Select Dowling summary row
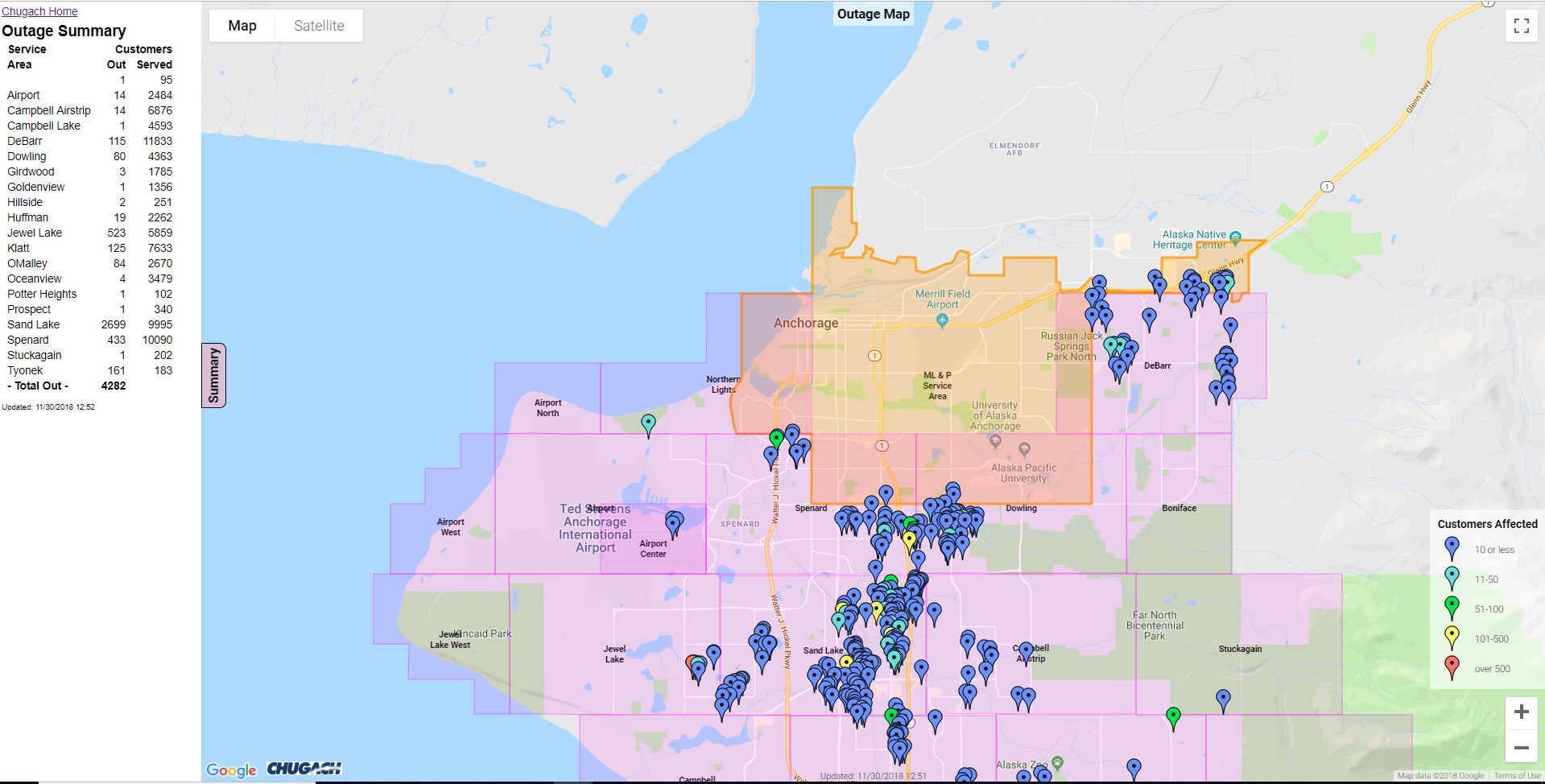 pos(89,156)
